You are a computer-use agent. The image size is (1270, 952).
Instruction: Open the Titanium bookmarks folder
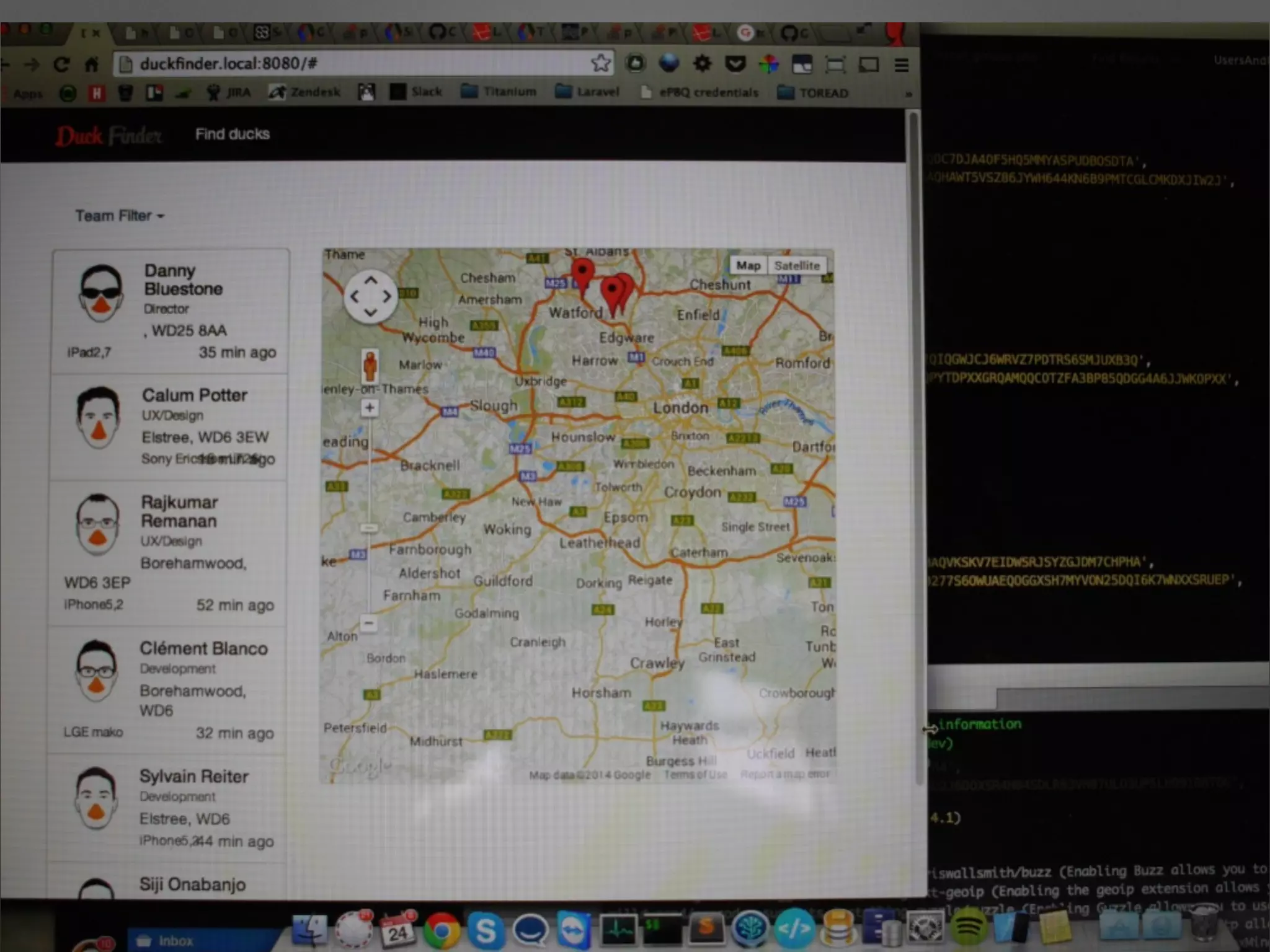[499, 92]
